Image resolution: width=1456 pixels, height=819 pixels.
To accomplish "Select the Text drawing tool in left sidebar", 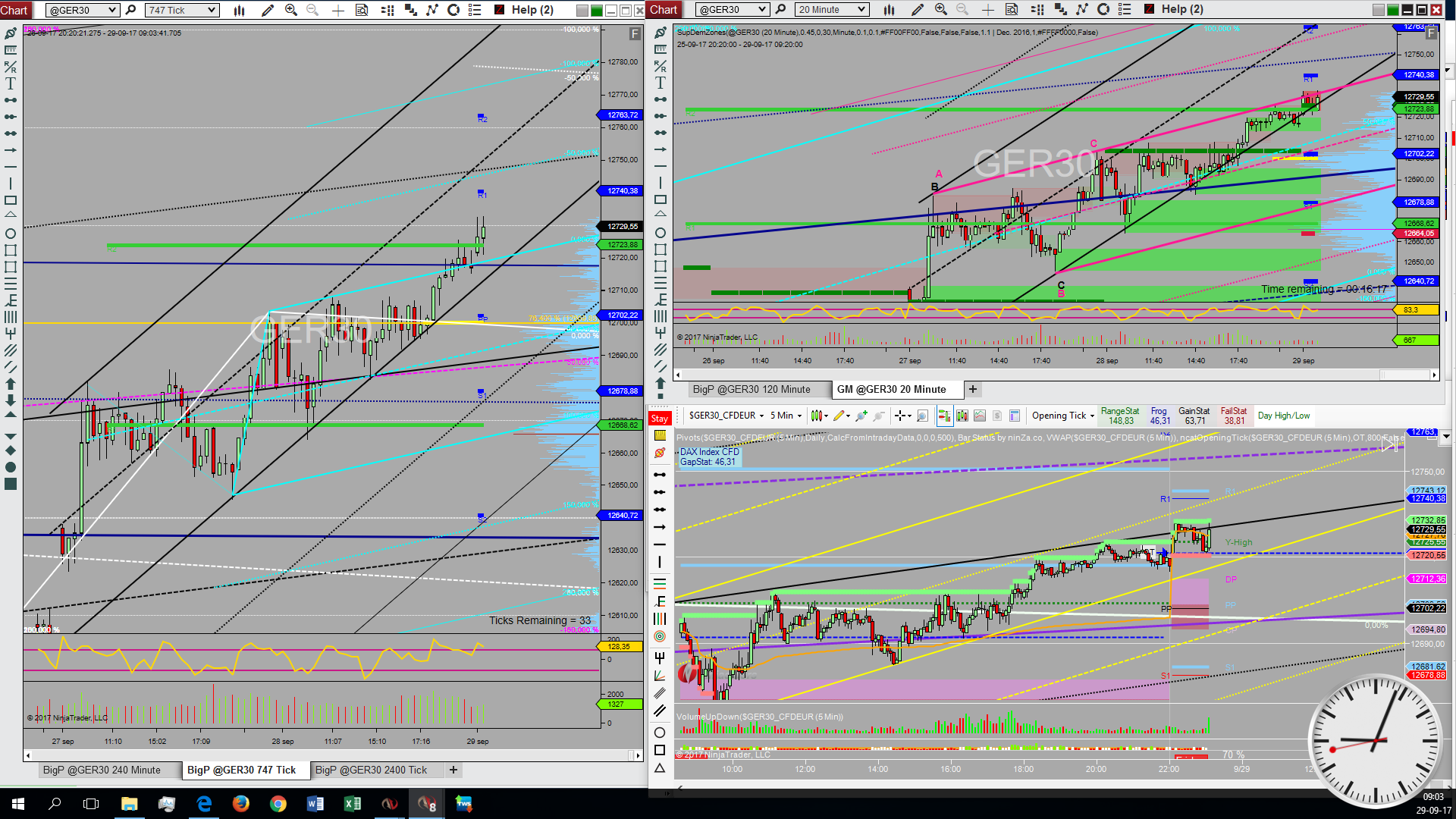I will tap(11, 83).
